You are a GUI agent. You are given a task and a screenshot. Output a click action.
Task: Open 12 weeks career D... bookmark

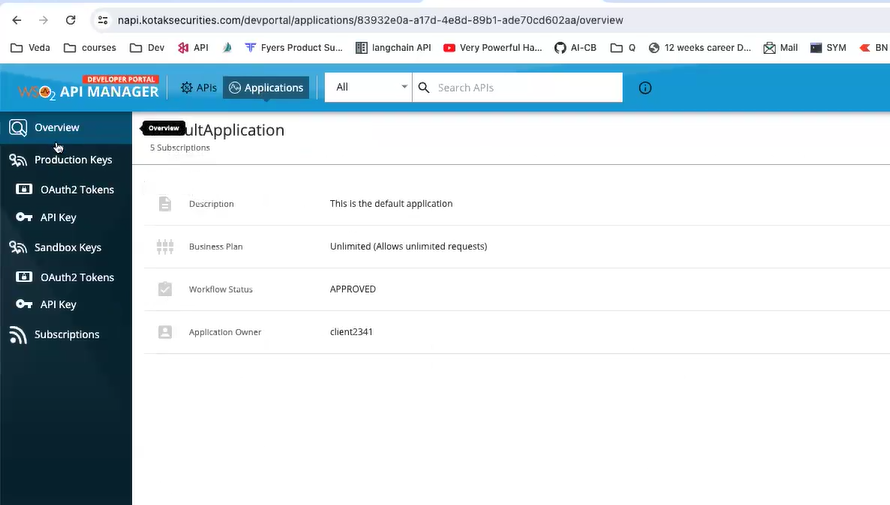click(700, 48)
